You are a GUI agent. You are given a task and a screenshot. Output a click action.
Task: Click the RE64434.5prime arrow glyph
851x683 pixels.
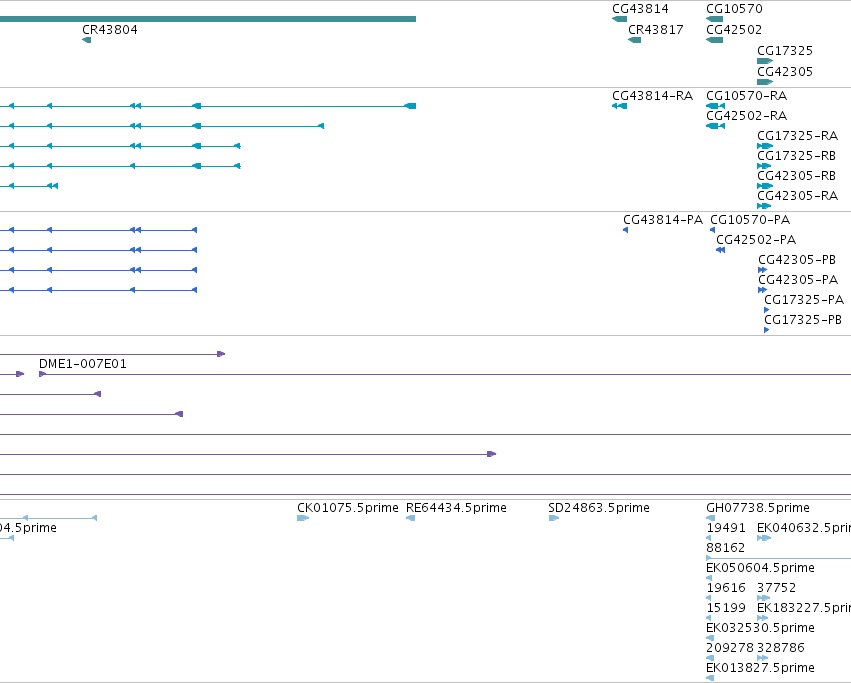(410, 518)
